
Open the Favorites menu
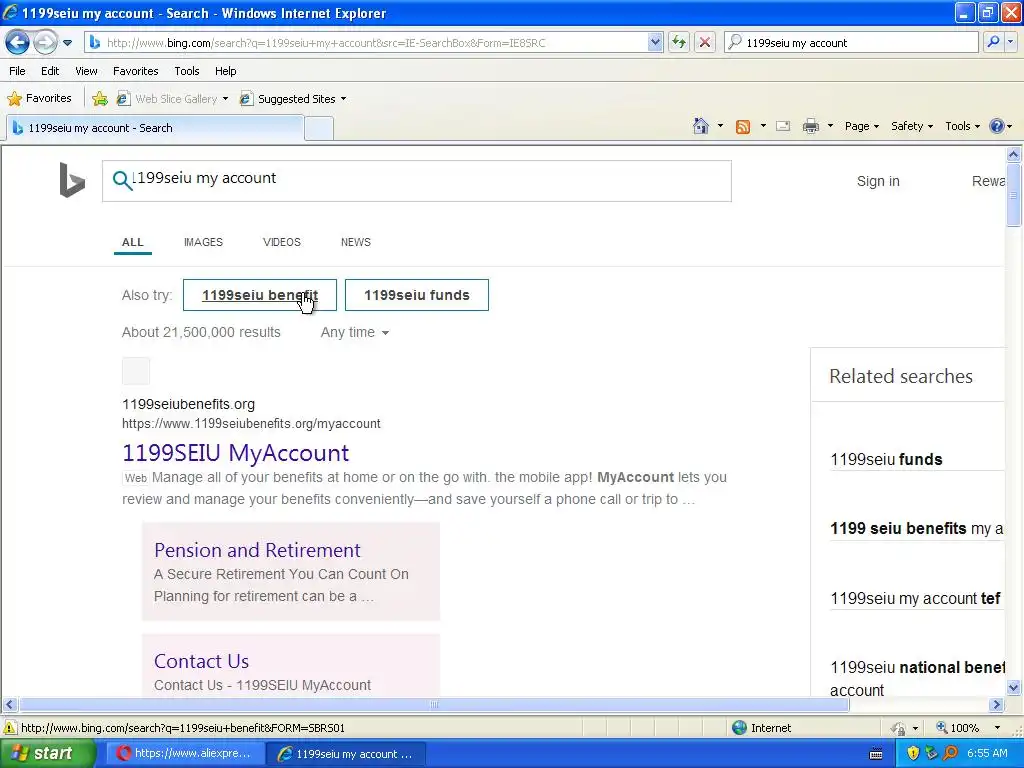[x=135, y=71]
